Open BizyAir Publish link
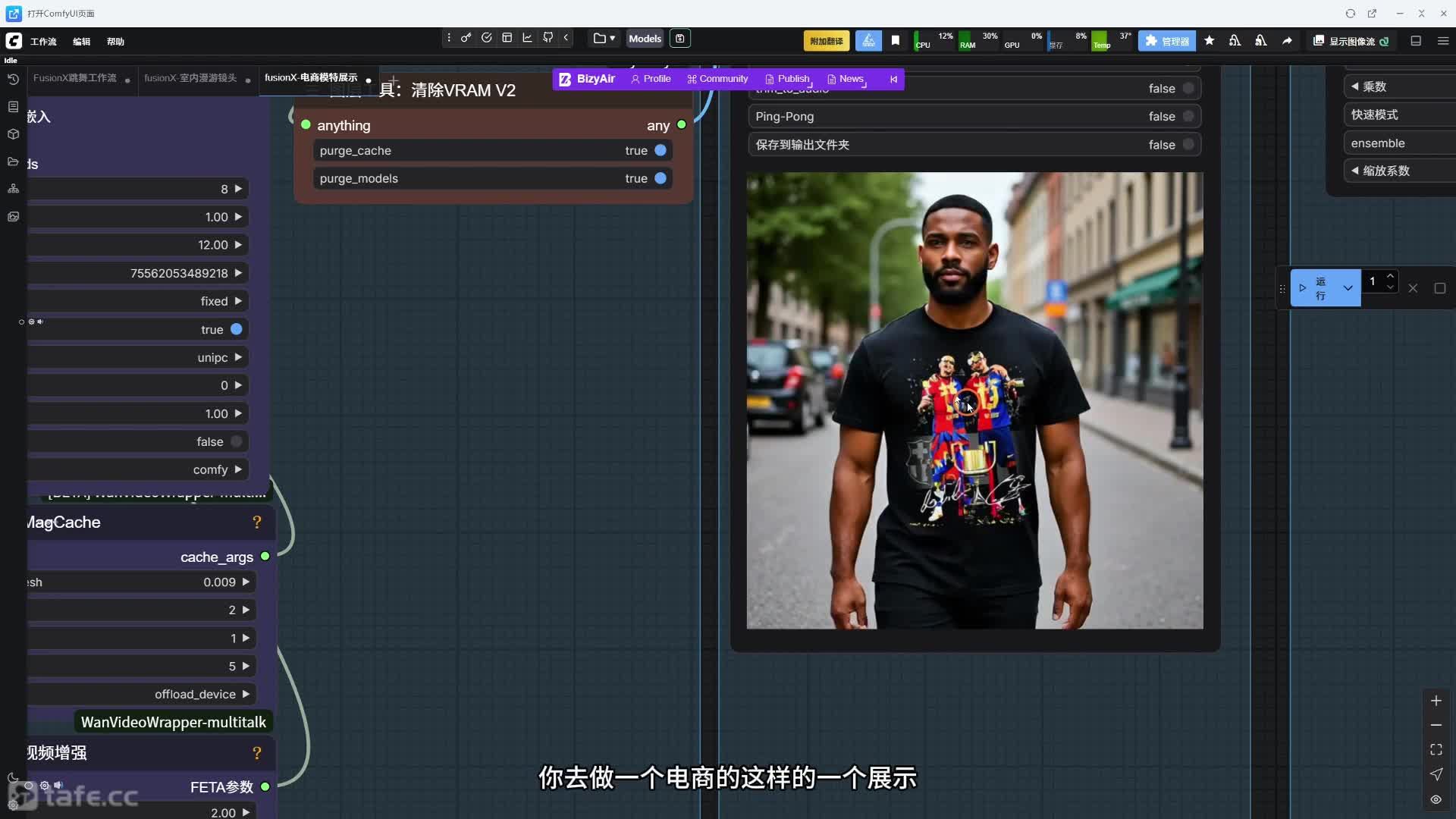 [x=788, y=79]
